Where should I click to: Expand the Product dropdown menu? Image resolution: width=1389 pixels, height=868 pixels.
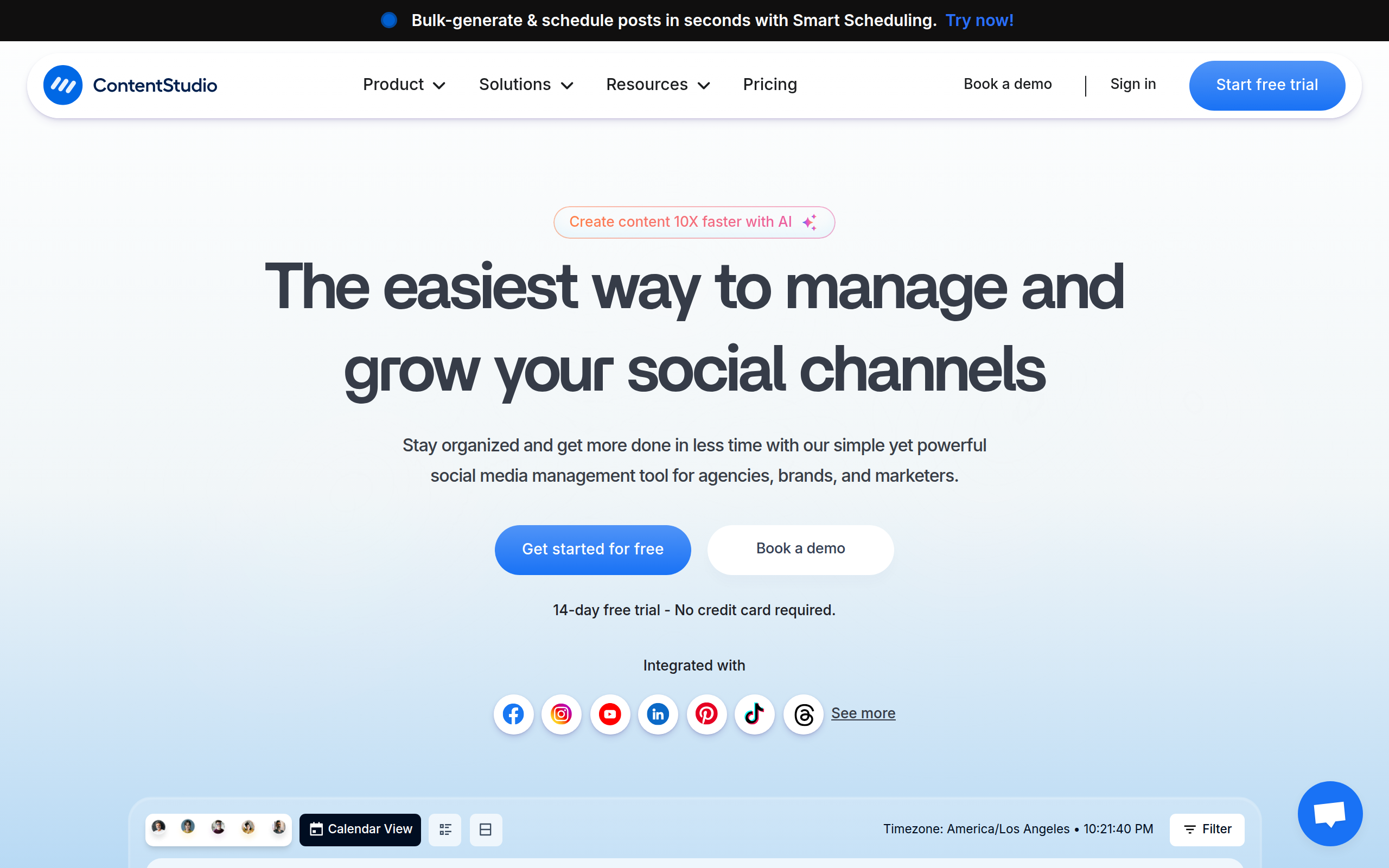404,85
